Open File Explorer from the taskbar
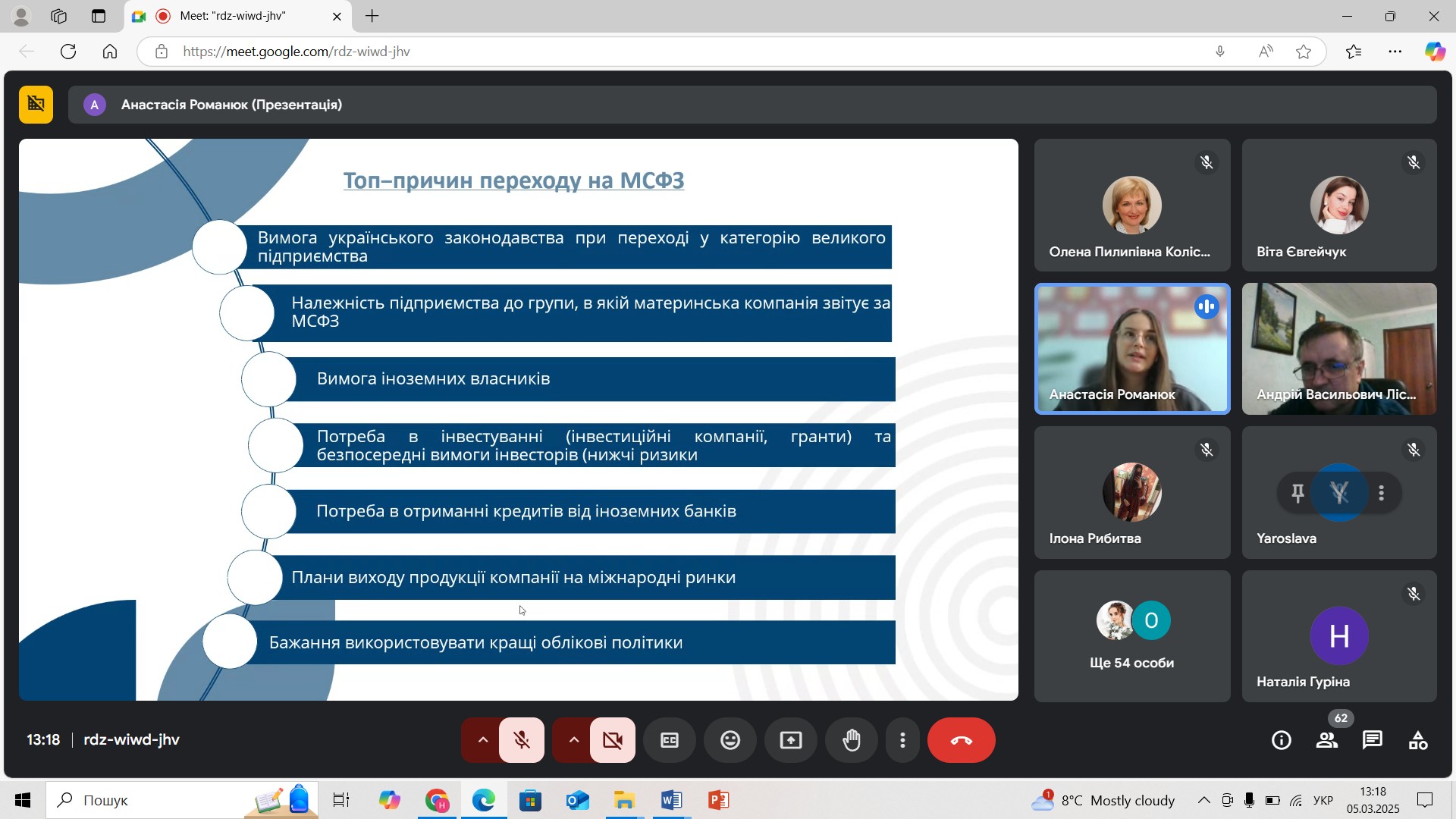 (624, 800)
